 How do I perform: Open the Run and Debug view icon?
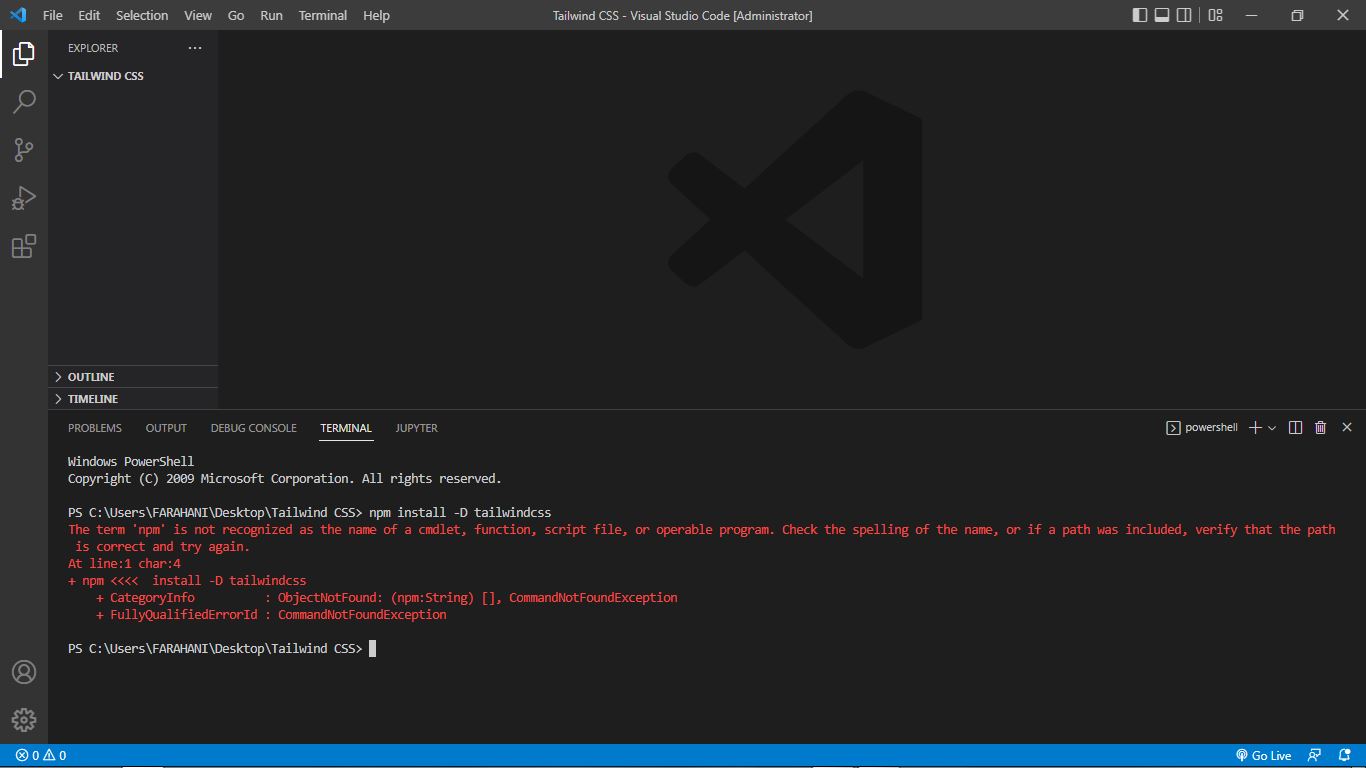(x=24, y=198)
